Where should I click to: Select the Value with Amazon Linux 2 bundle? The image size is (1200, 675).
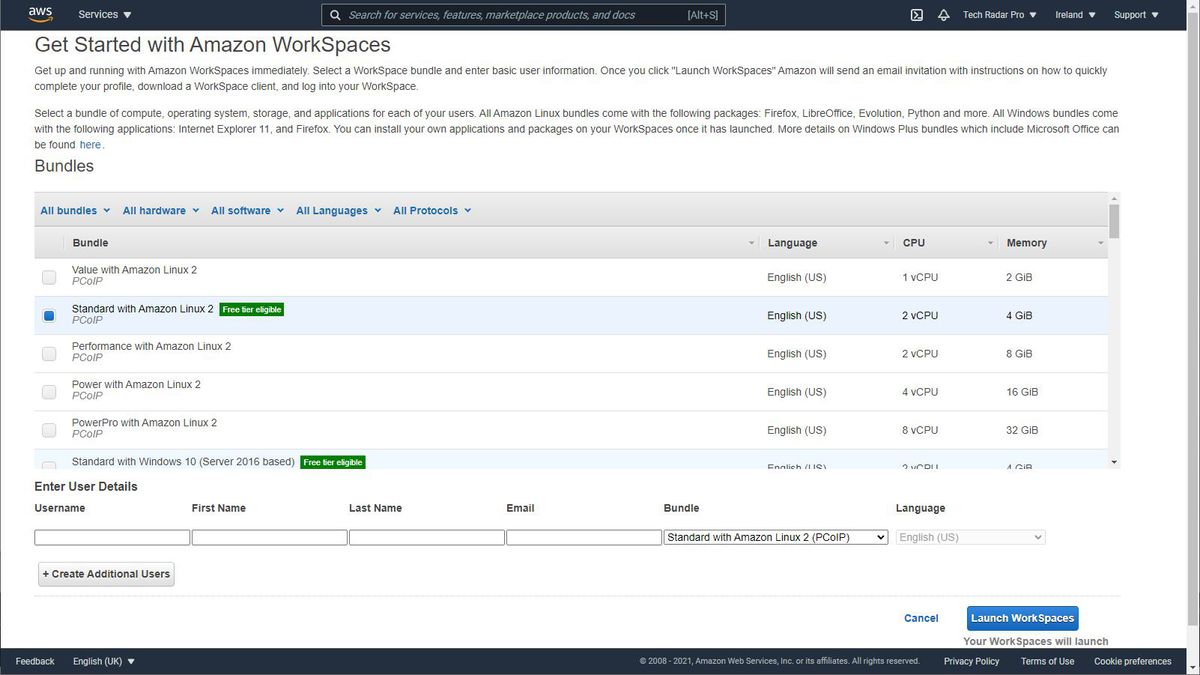pyautogui.click(x=48, y=277)
